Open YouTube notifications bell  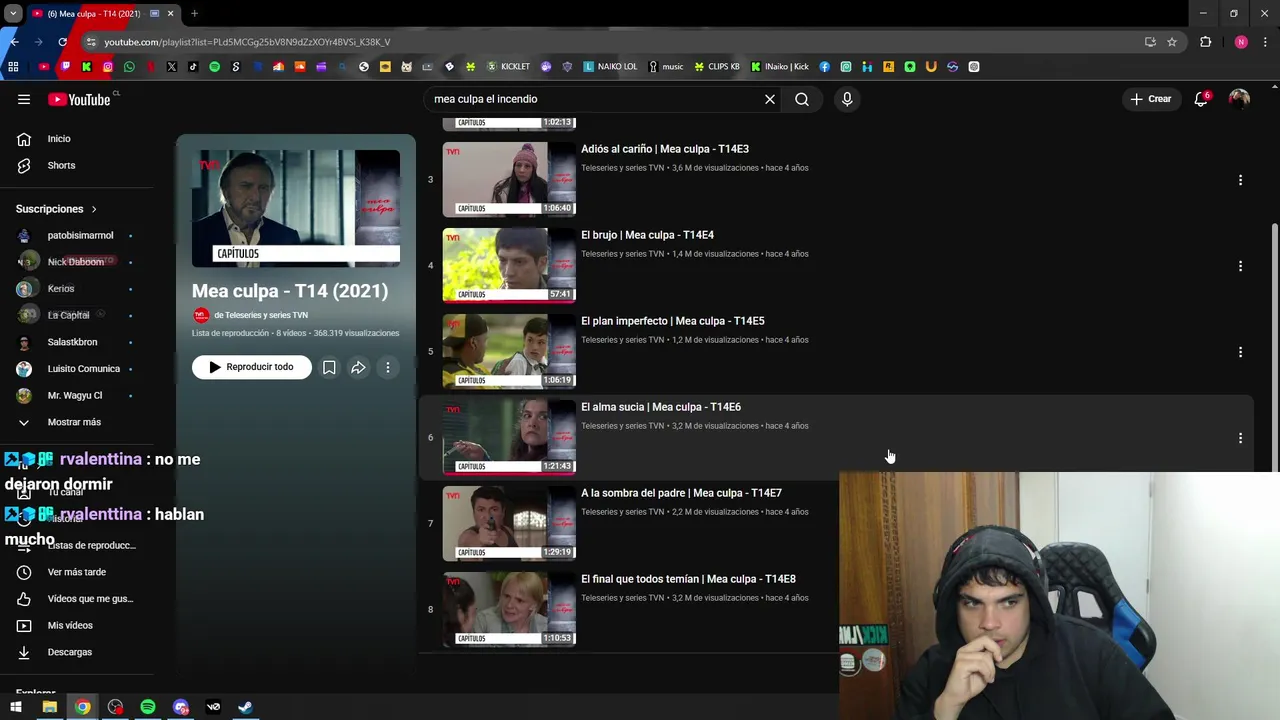click(1201, 99)
